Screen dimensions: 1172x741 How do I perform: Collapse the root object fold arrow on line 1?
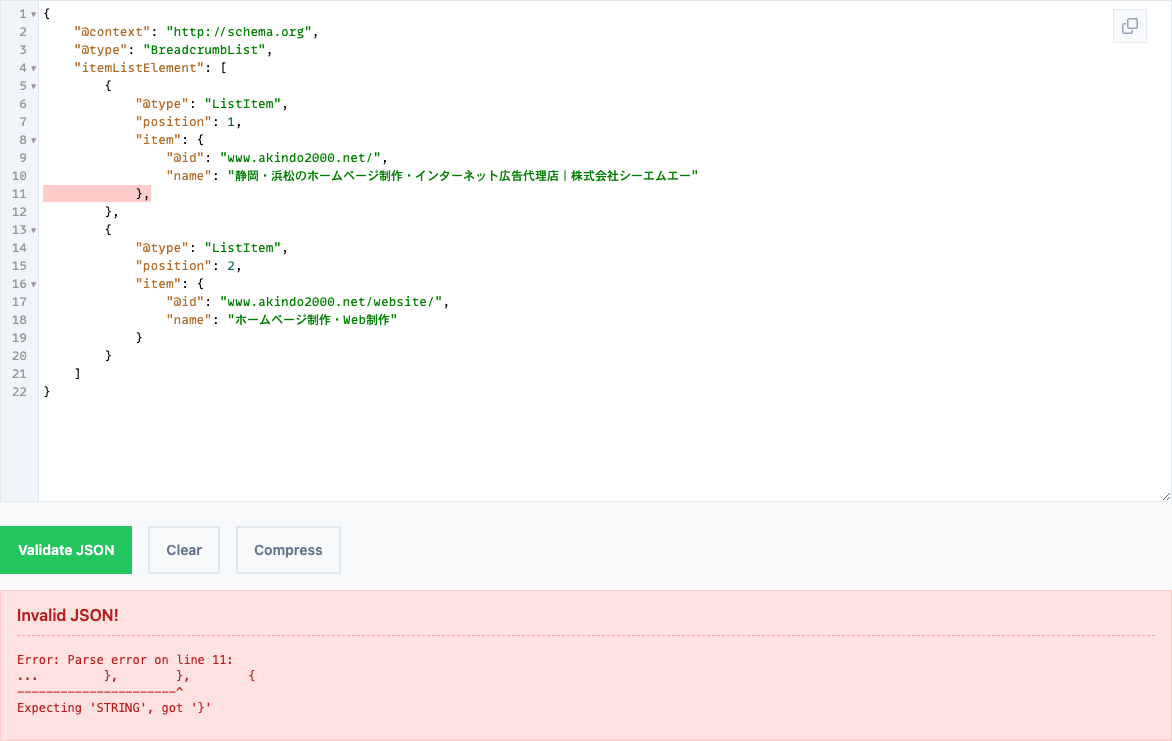34,14
